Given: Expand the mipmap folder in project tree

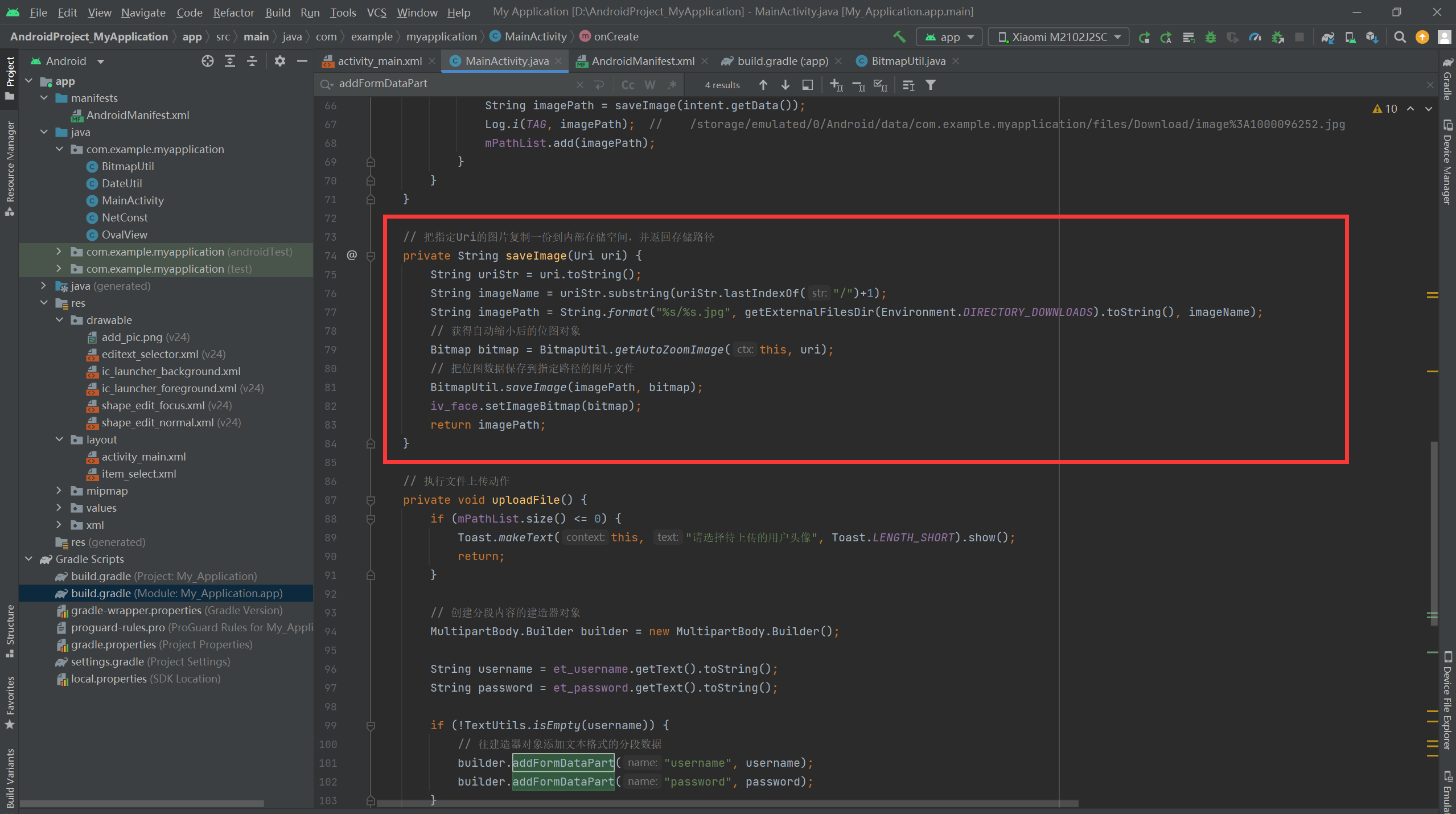Looking at the screenshot, I should 59,491.
